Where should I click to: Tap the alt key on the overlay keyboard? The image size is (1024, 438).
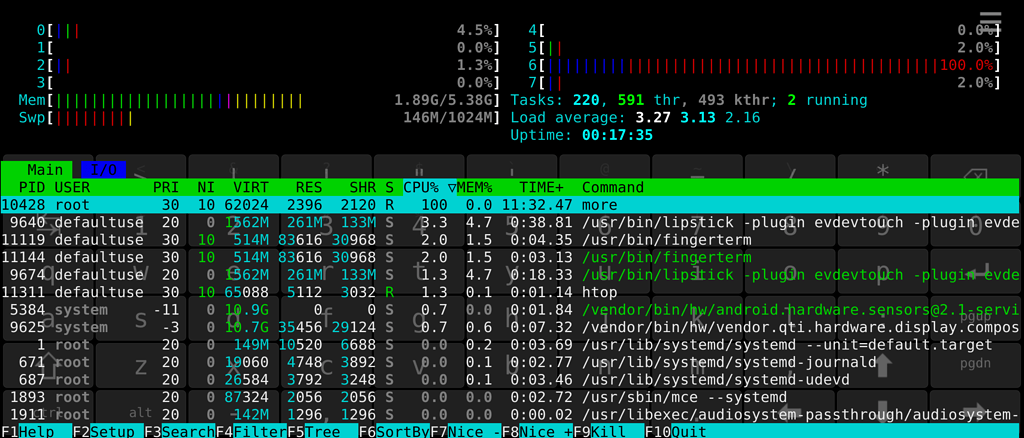point(140,412)
